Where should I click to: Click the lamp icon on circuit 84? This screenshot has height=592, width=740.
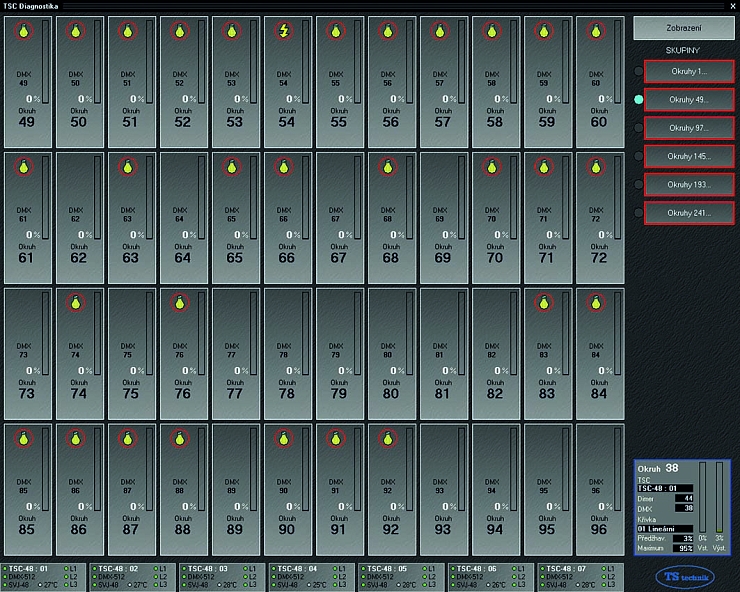(595, 302)
